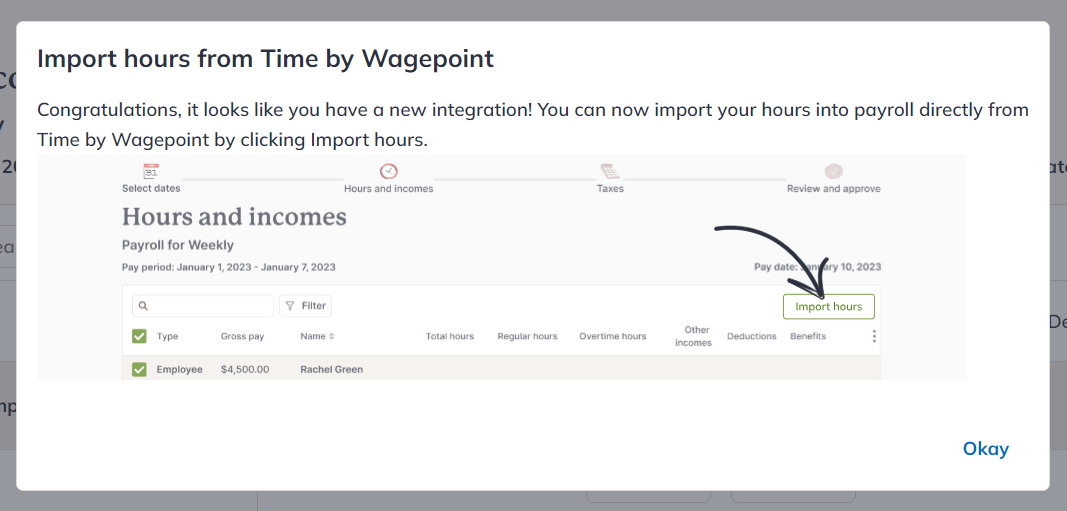Toggle the checkbox for Rachel Green's row
This screenshot has width=1067, height=511.
pos(139,369)
